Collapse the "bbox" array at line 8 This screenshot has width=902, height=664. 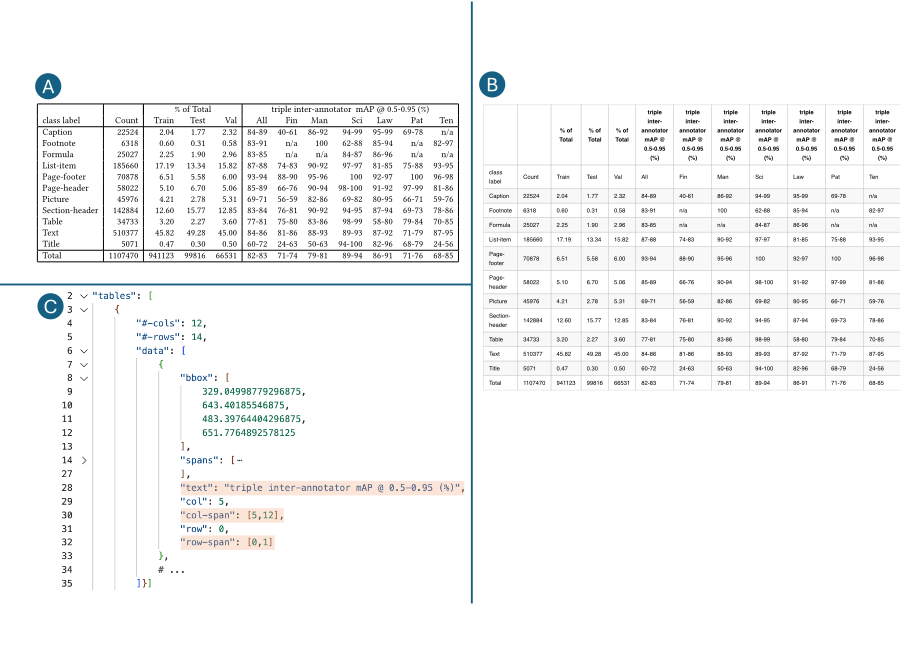point(84,378)
